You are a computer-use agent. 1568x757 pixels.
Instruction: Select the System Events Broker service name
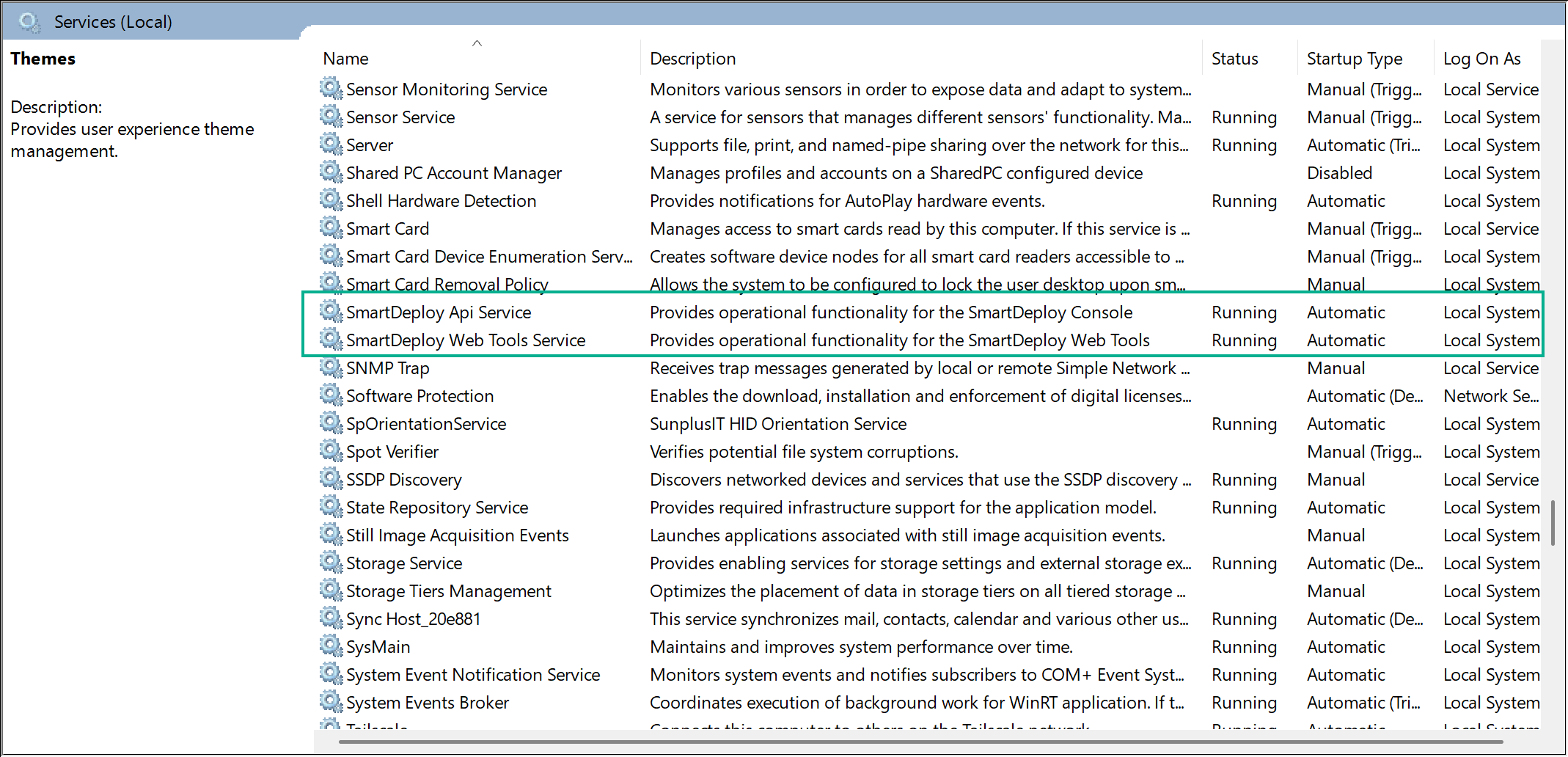pos(428,703)
